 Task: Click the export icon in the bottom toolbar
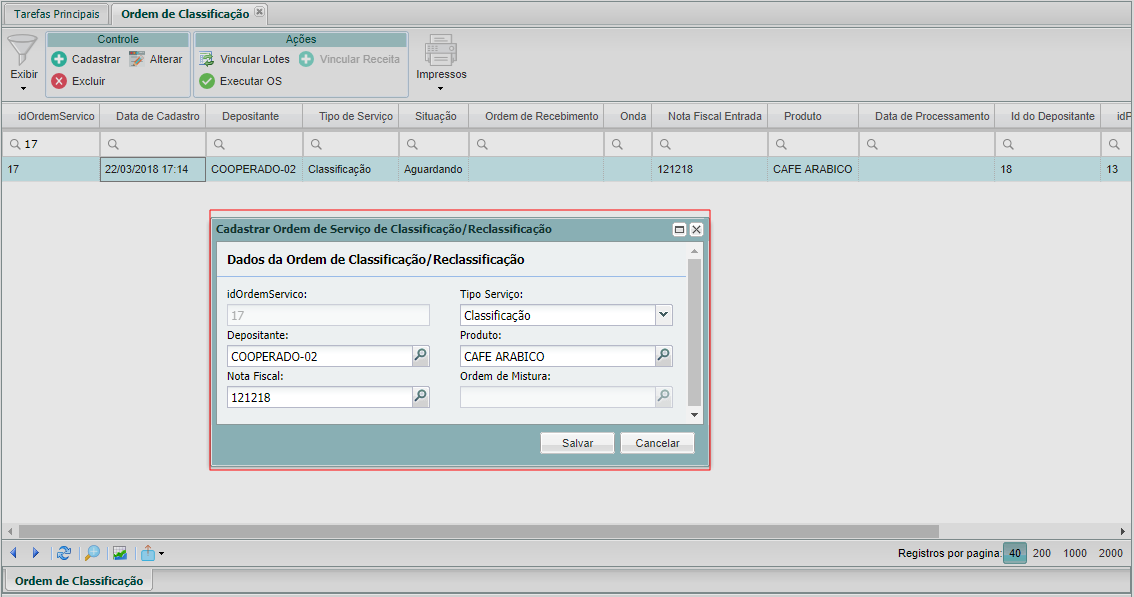pyautogui.click(x=148, y=553)
